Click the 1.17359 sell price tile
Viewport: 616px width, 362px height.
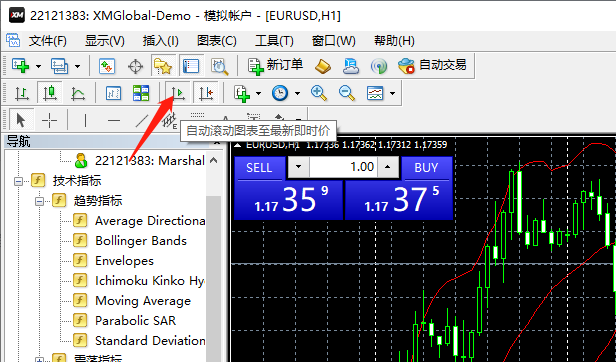(x=289, y=200)
